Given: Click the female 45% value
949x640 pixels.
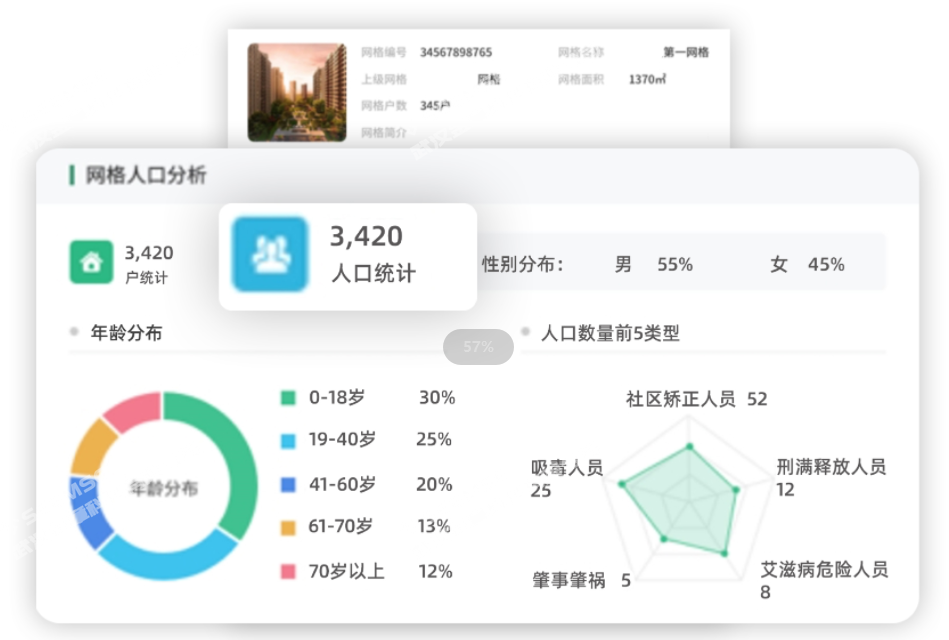Looking at the screenshot, I should click(826, 265).
